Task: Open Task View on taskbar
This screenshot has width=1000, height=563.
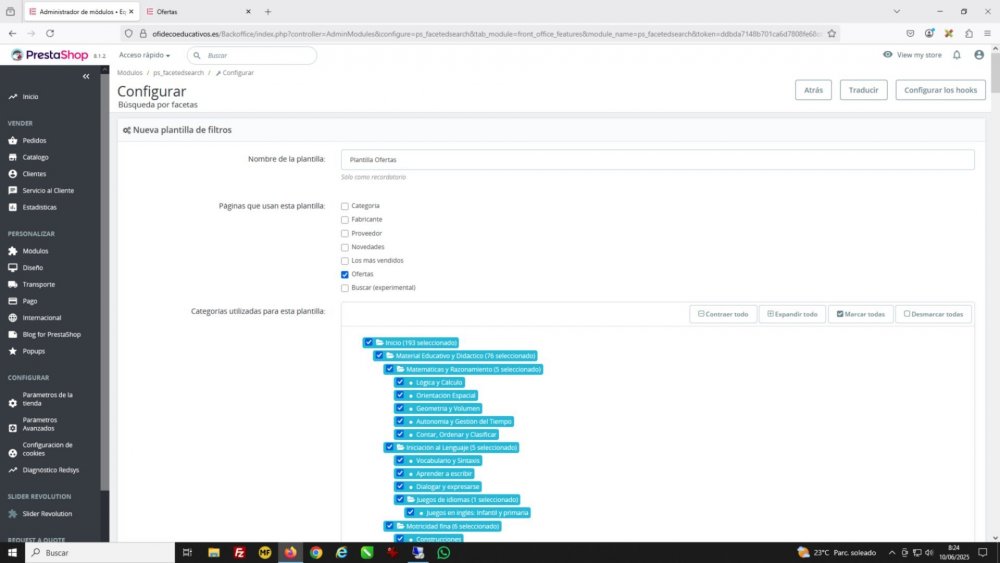Action: coord(187,553)
